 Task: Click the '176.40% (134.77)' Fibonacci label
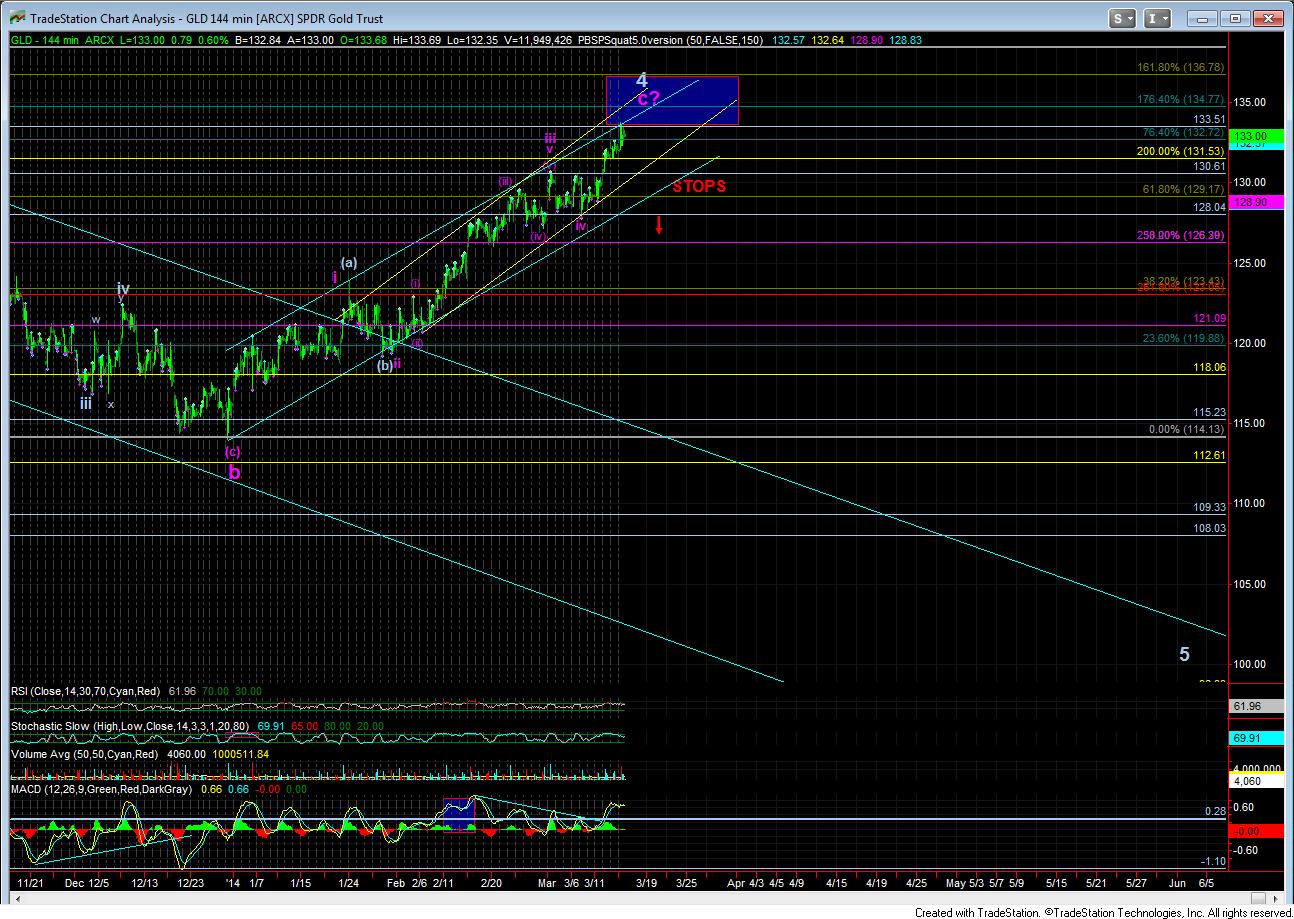(1182, 99)
